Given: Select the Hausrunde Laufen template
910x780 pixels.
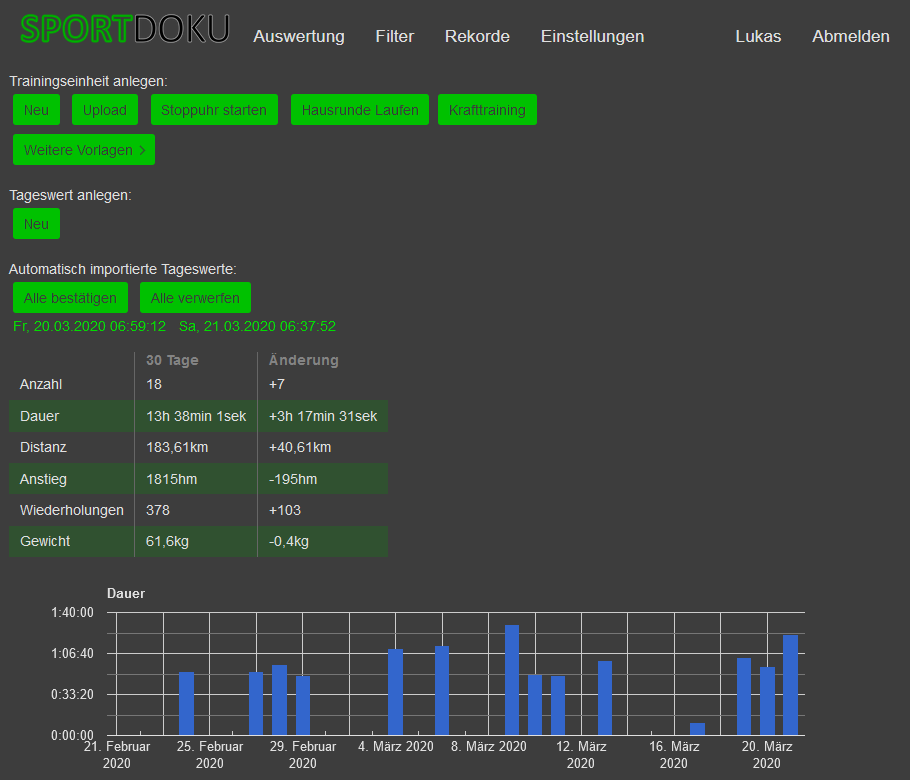Looking at the screenshot, I should pyautogui.click(x=360, y=110).
